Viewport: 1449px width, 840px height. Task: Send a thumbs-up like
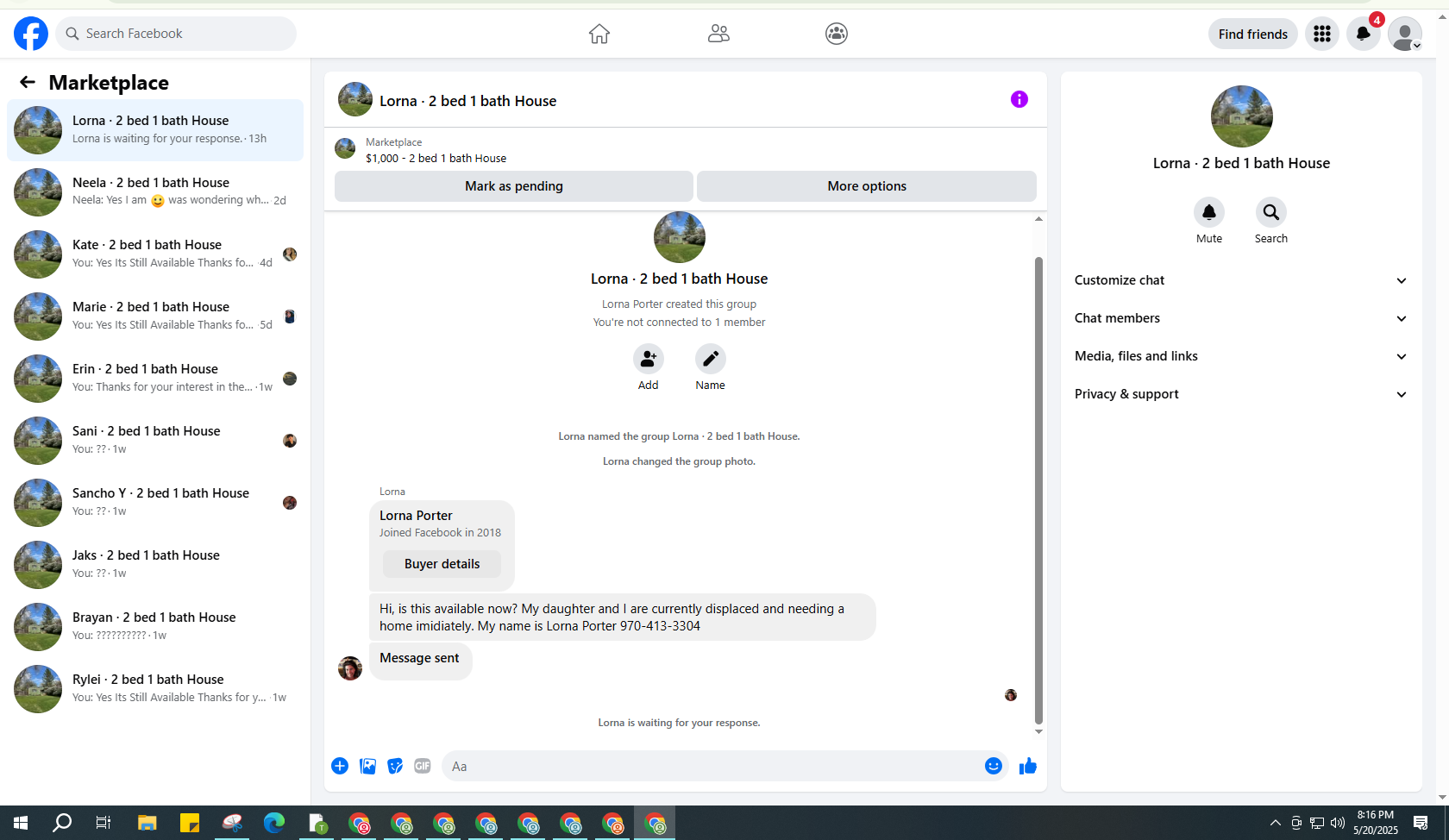(1028, 766)
